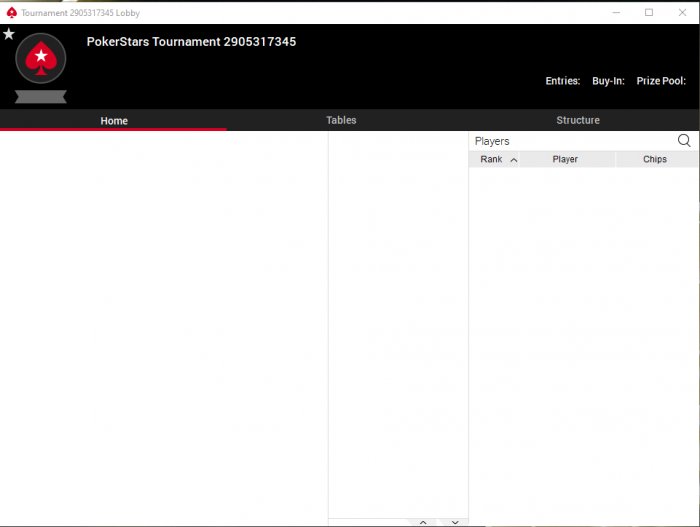The image size is (700, 527).
Task: Sort by the Chips column header
Action: click(656, 159)
